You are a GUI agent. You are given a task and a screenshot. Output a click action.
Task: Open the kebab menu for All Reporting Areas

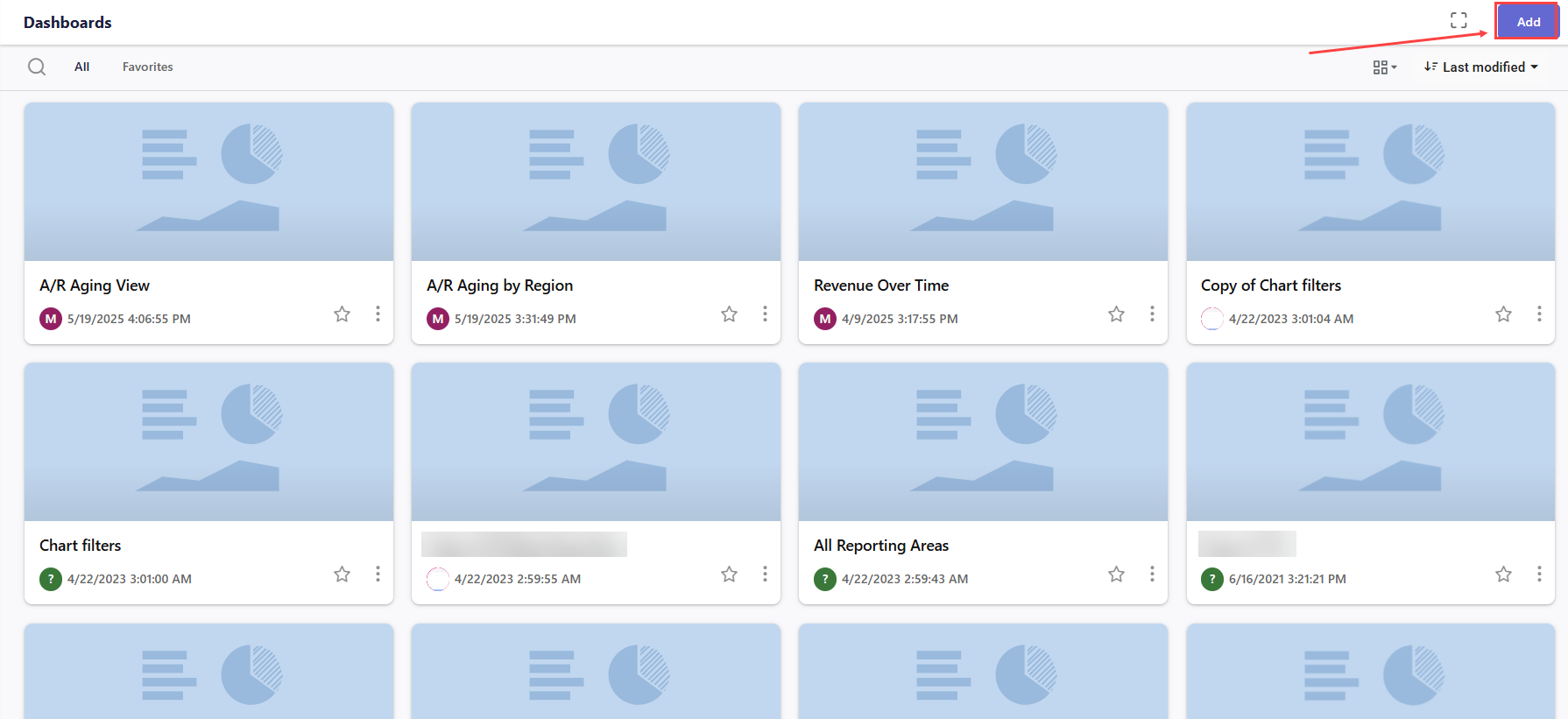tap(1152, 574)
